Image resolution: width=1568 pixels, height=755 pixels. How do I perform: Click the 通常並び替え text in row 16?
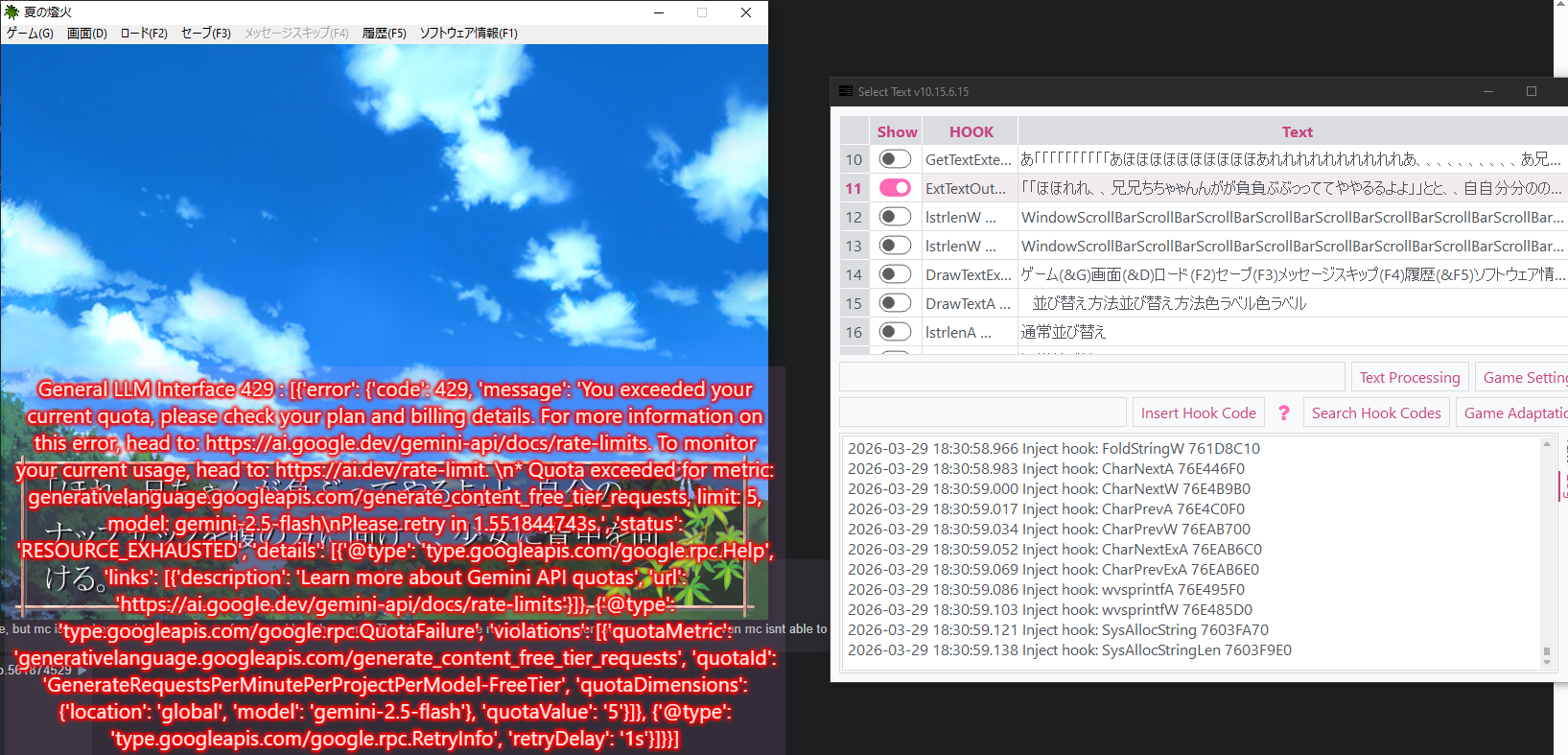[x=1064, y=332]
